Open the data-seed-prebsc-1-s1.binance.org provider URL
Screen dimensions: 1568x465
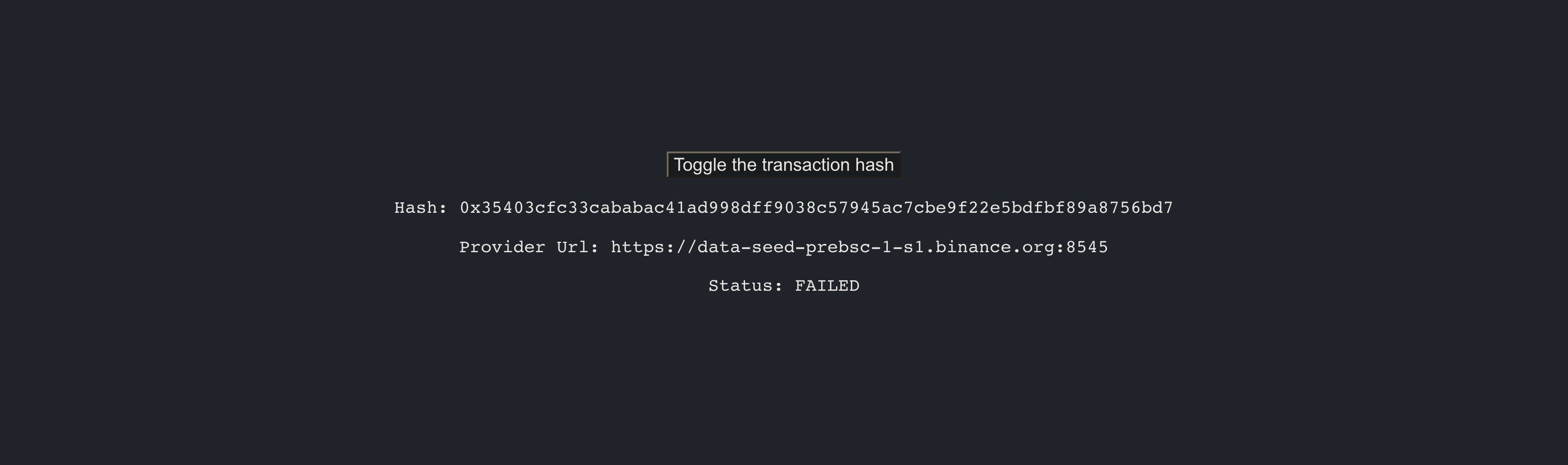point(858,246)
